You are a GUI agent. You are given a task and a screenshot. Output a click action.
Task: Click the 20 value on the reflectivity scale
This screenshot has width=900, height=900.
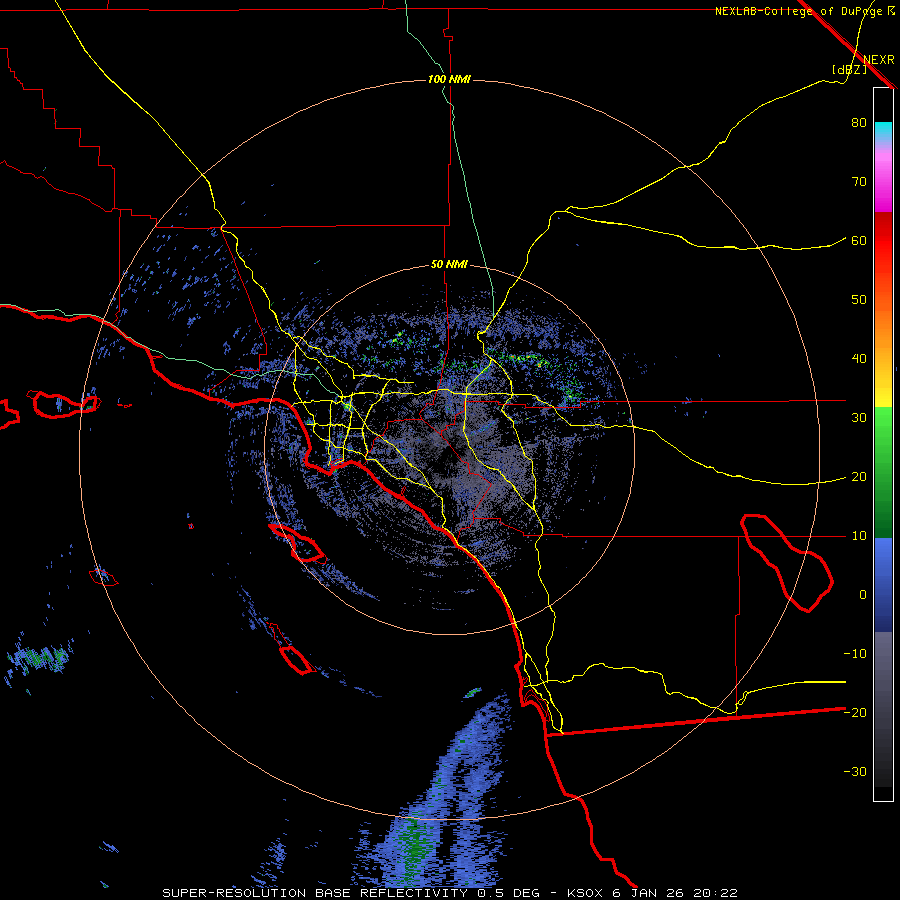coord(859,477)
